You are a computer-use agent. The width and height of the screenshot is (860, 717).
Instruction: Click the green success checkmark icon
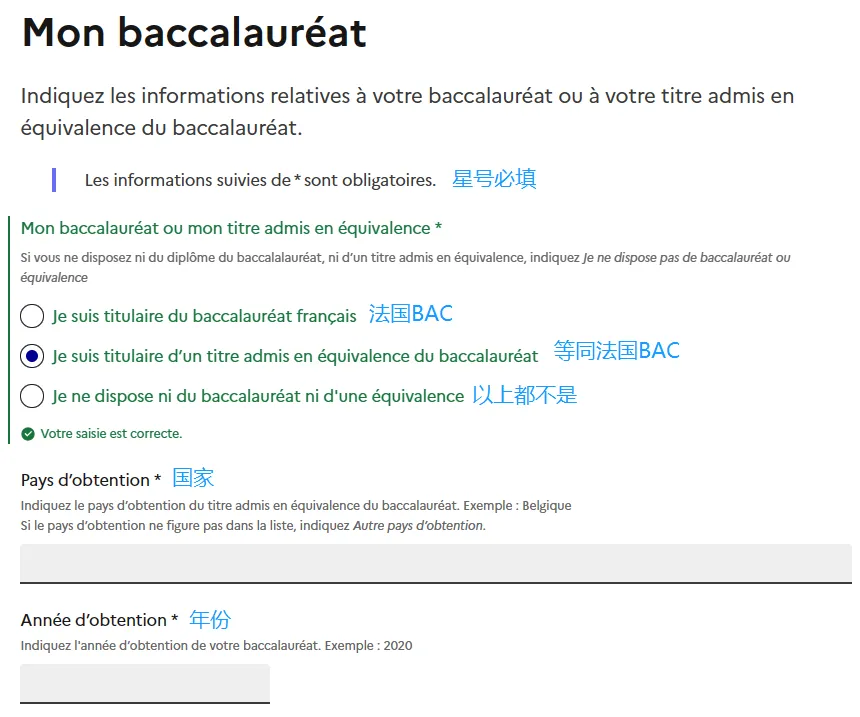[28, 434]
